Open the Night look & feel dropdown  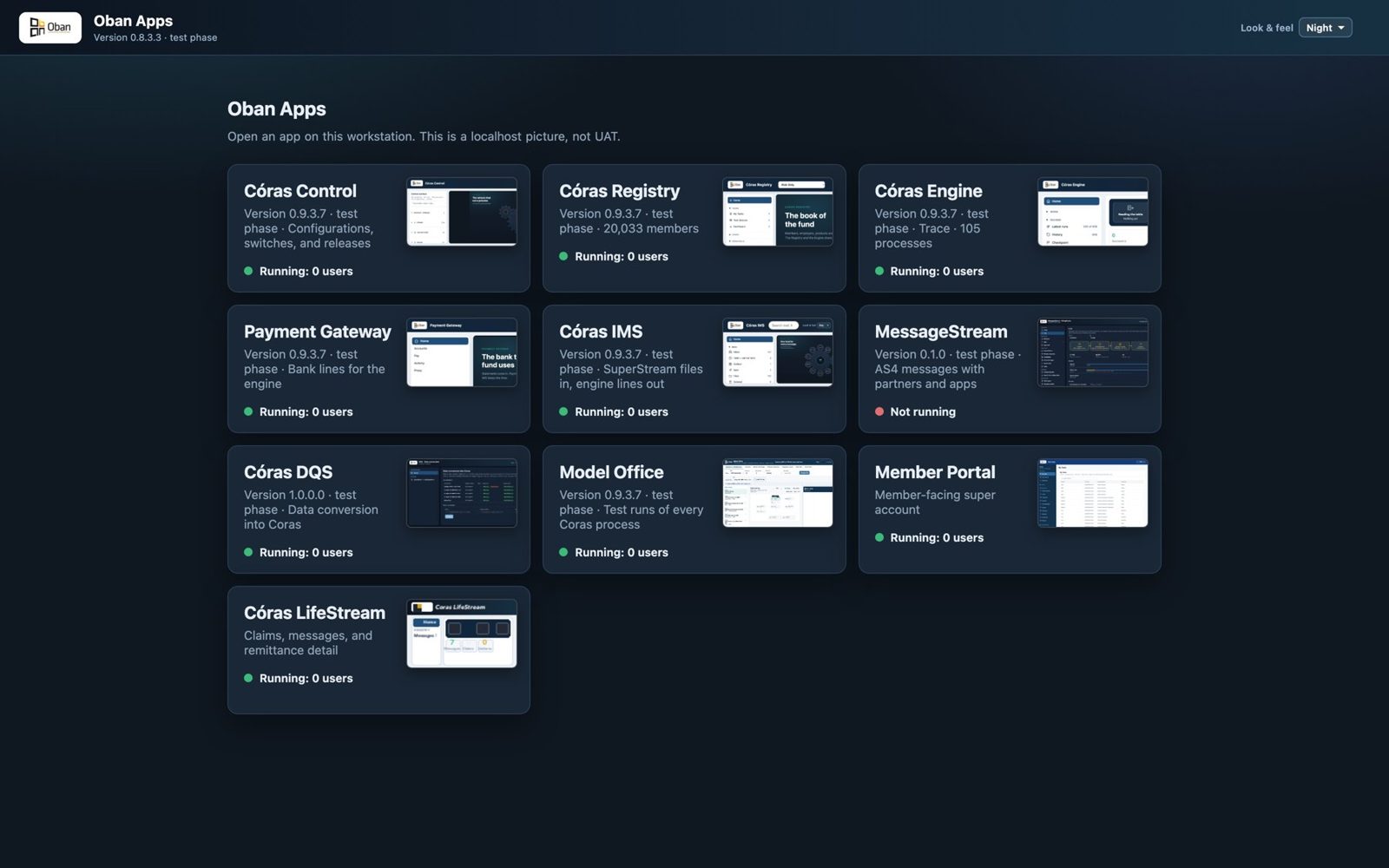click(1325, 28)
